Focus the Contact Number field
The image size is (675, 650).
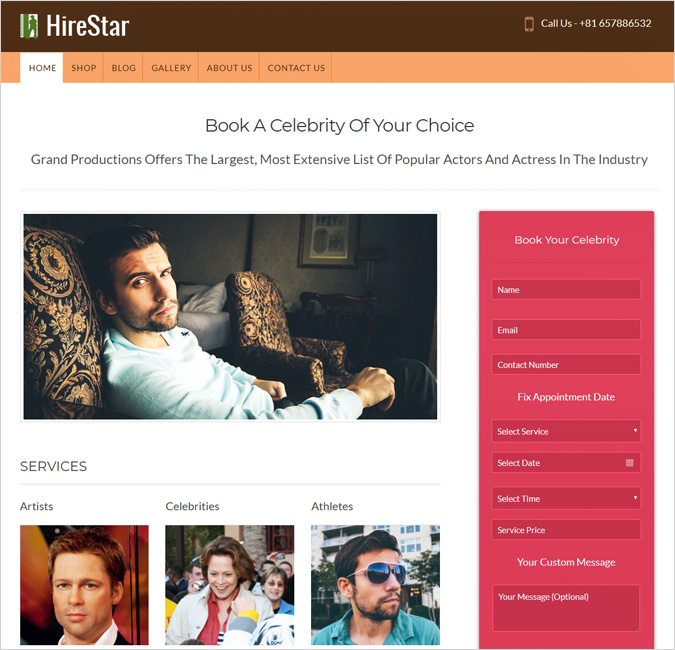point(566,364)
